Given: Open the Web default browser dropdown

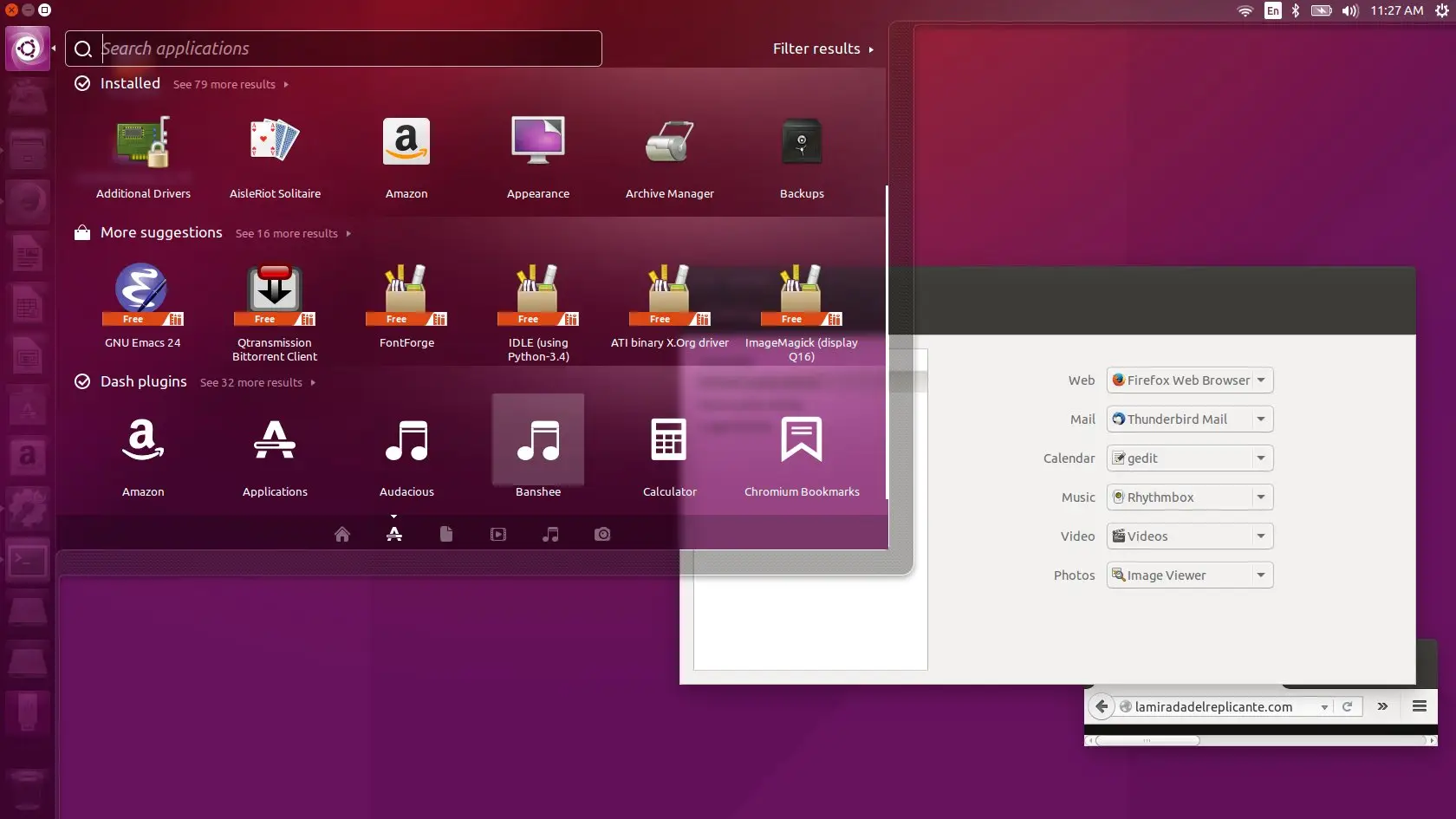Looking at the screenshot, I should (x=1189, y=380).
